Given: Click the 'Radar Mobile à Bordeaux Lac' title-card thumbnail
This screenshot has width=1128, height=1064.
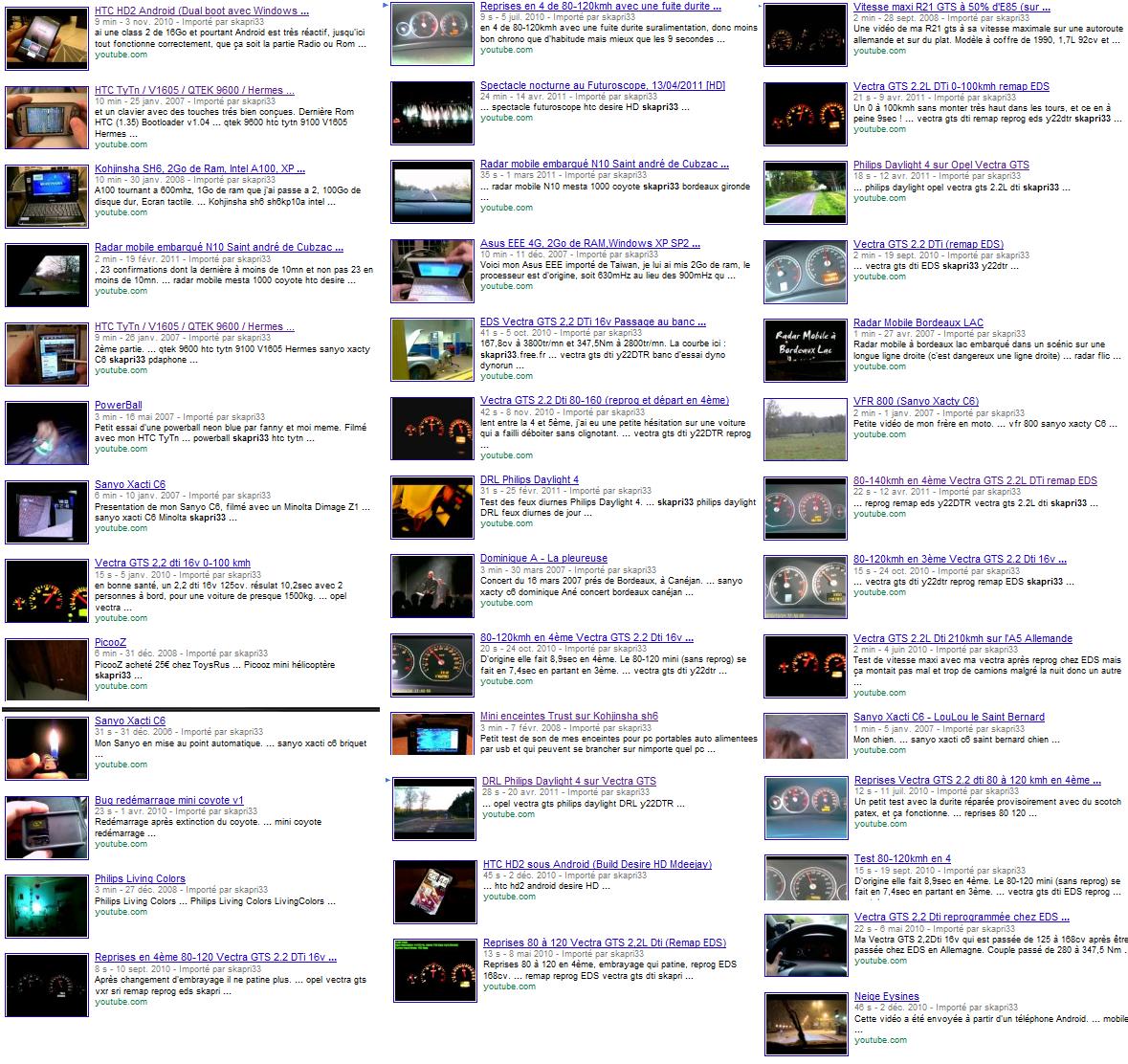Looking at the screenshot, I should (805, 349).
